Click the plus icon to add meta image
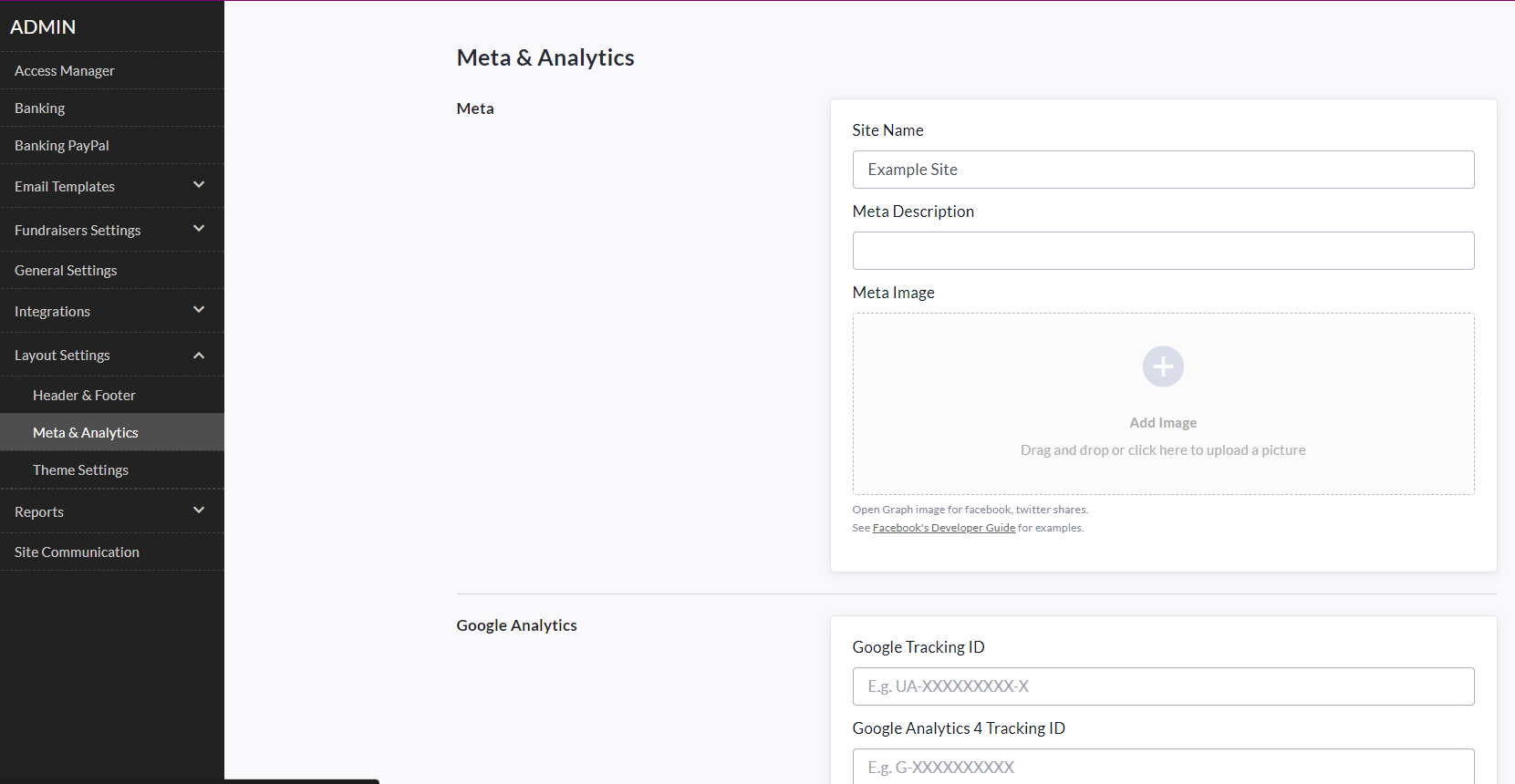Viewport: 1515px width, 784px height. 1163,366
